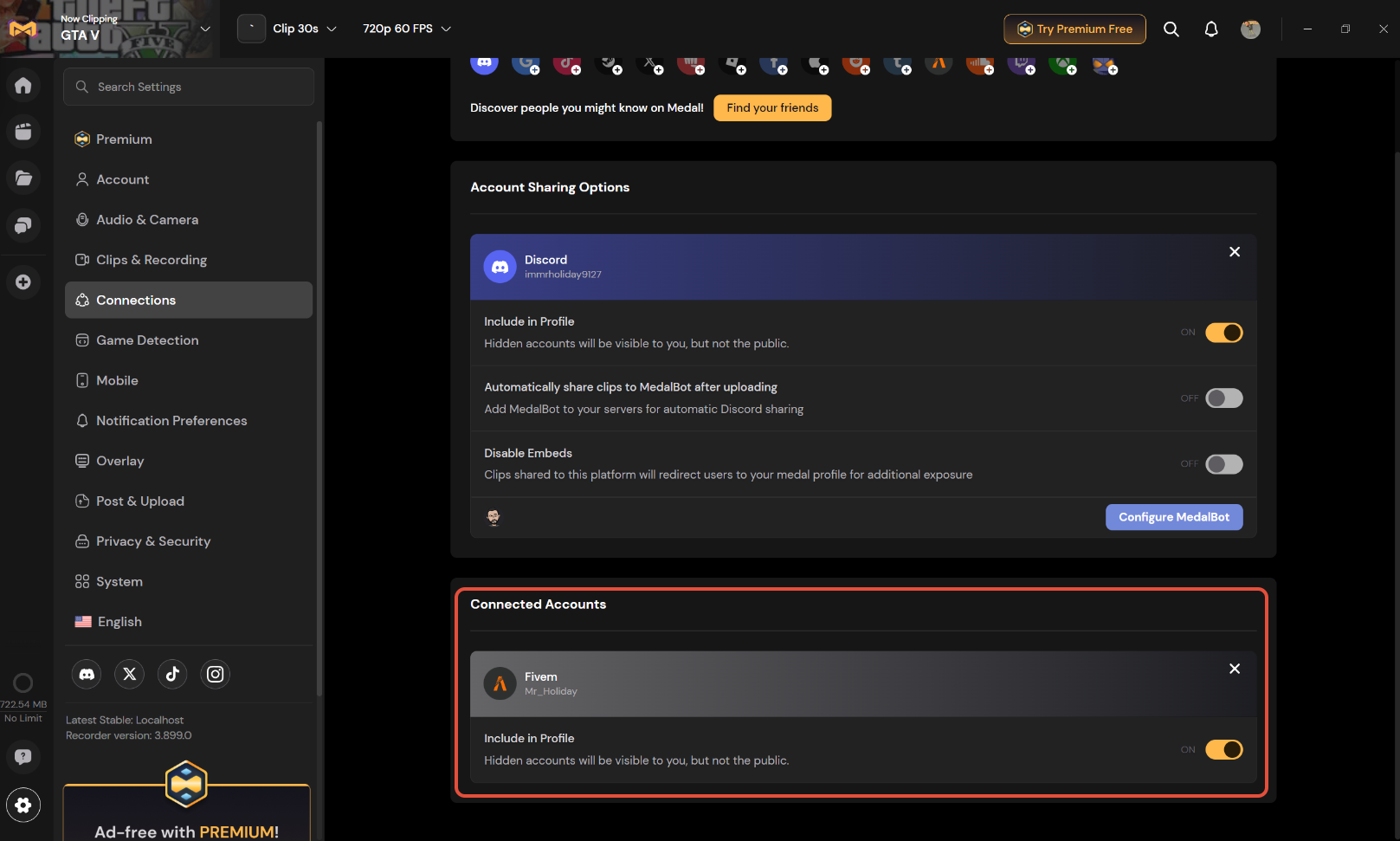Image resolution: width=1400 pixels, height=841 pixels.
Task: Open the Home page from the sidebar
Action: [23, 85]
